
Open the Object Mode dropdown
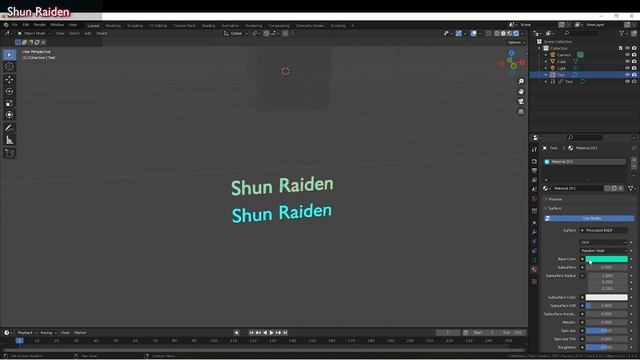point(34,33)
